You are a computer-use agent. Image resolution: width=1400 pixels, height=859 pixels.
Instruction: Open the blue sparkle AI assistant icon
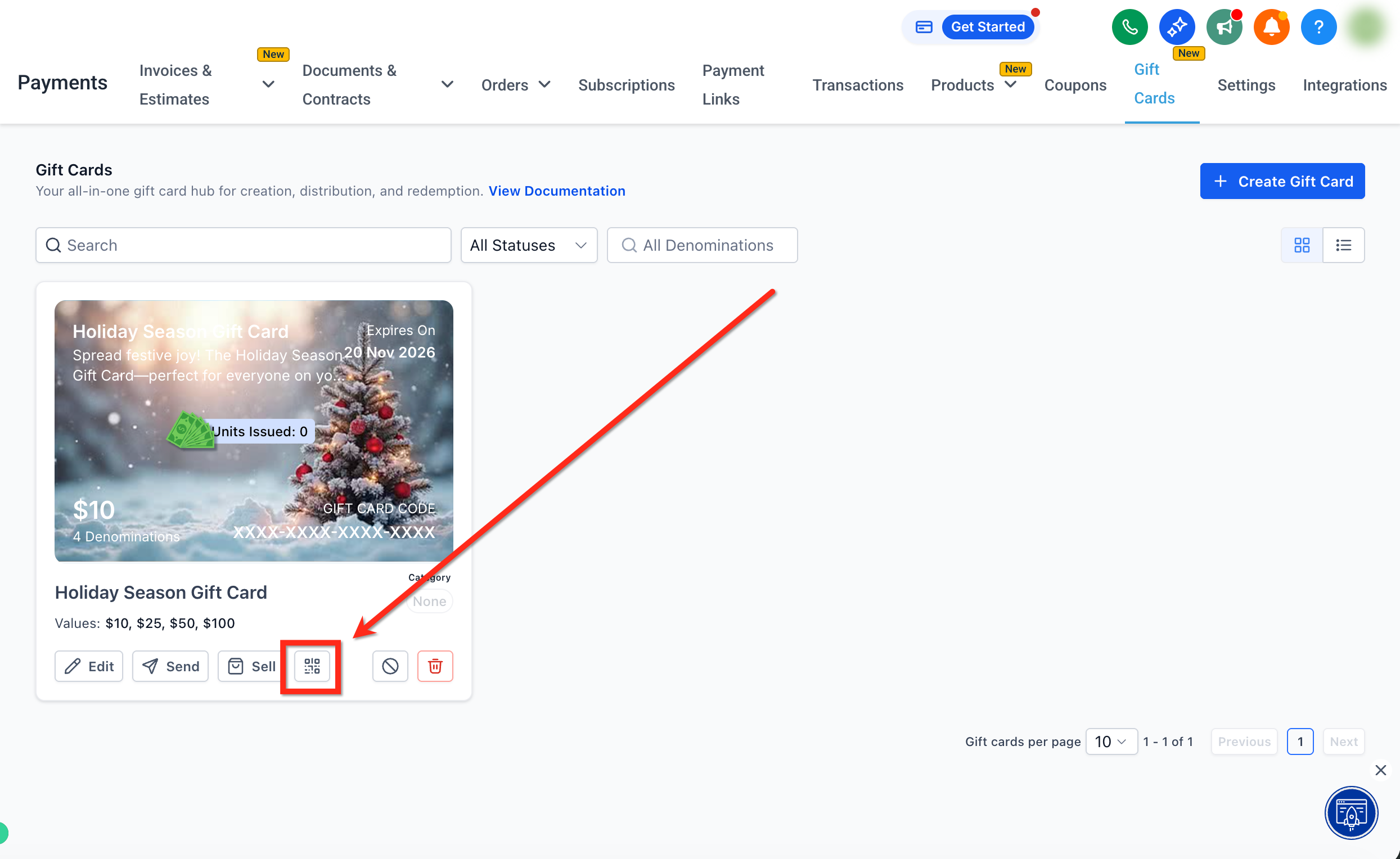(1177, 26)
